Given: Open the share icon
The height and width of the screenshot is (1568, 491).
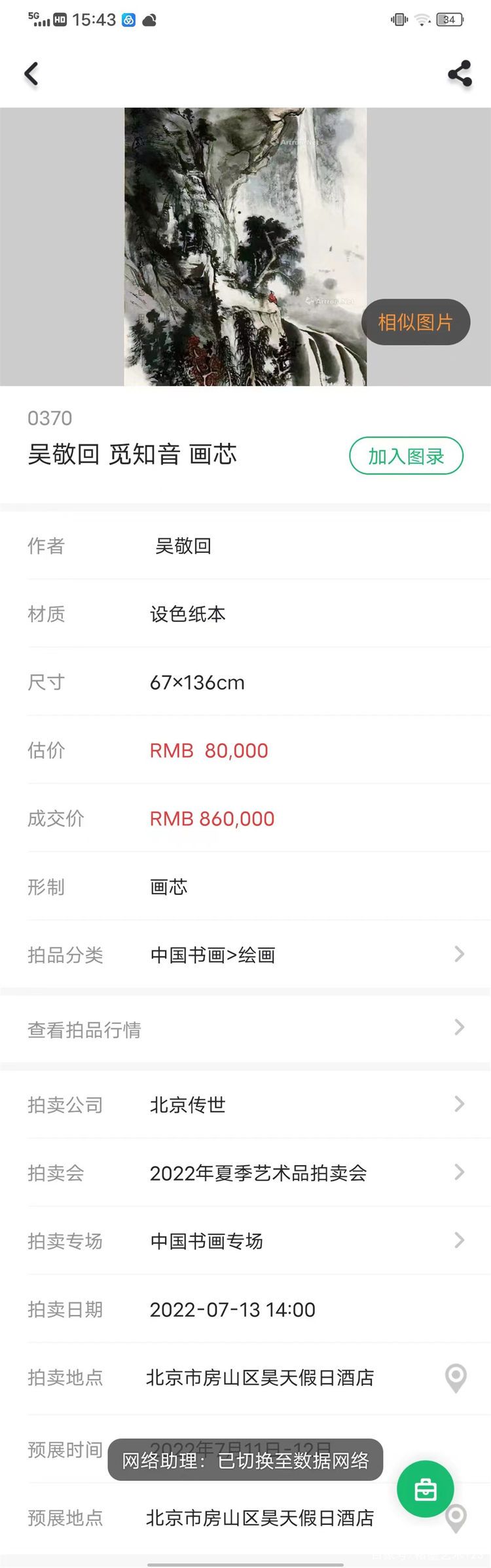Looking at the screenshot, I should click(460, 74).
